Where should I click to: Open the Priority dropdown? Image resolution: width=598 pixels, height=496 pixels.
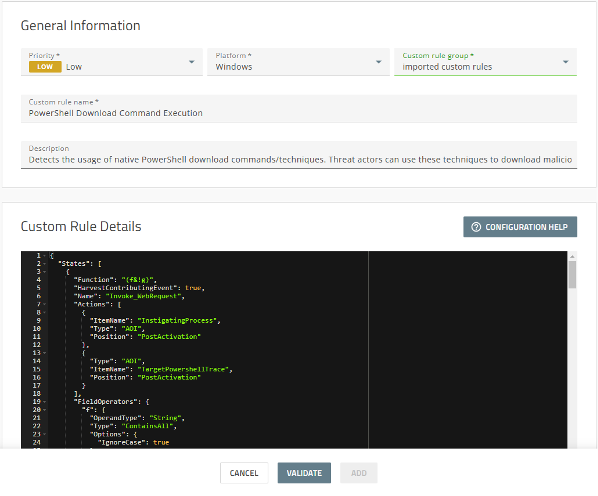click(112, 62)
